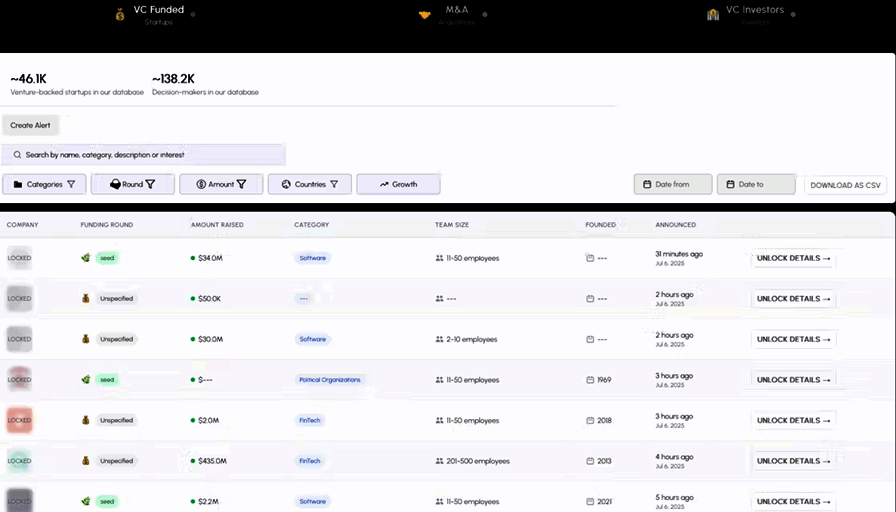Unlock details for Political Organizations row

(793, 380)
